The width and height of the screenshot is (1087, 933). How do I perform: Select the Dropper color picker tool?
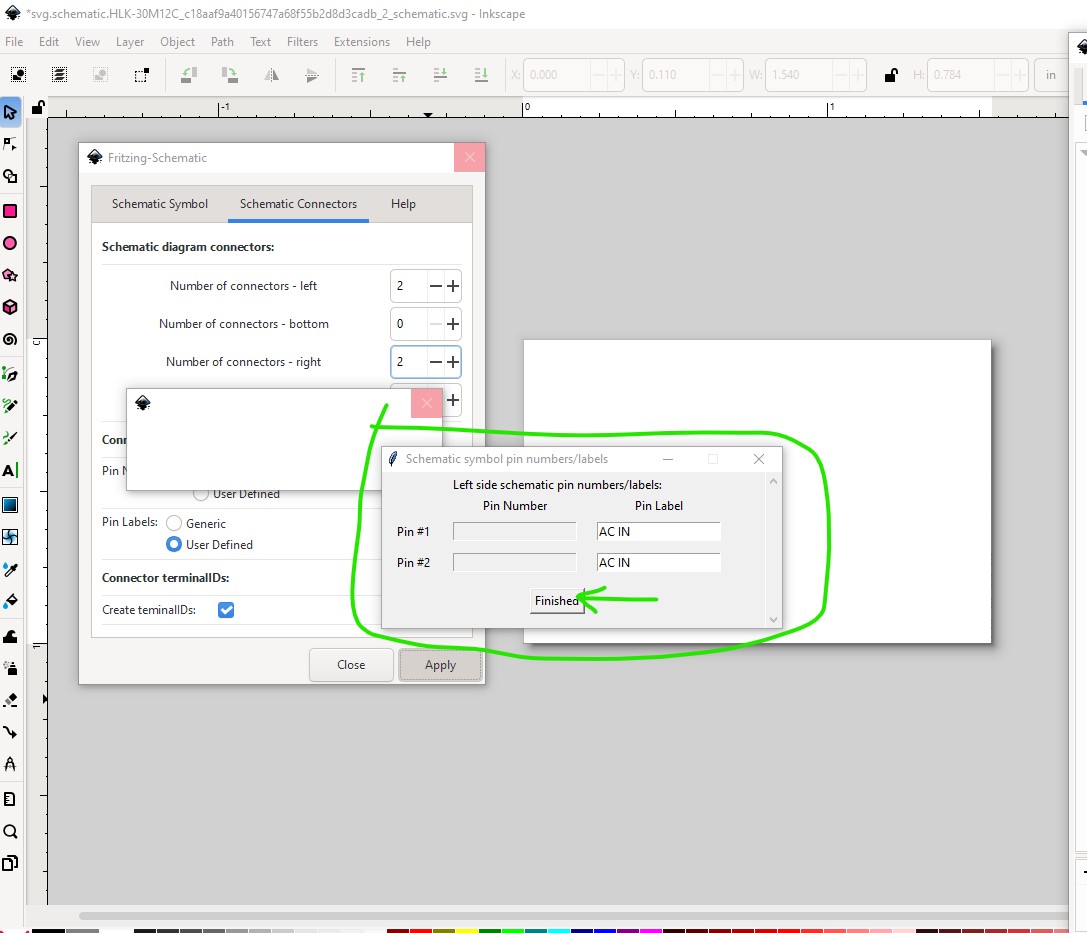pos(10,570)
